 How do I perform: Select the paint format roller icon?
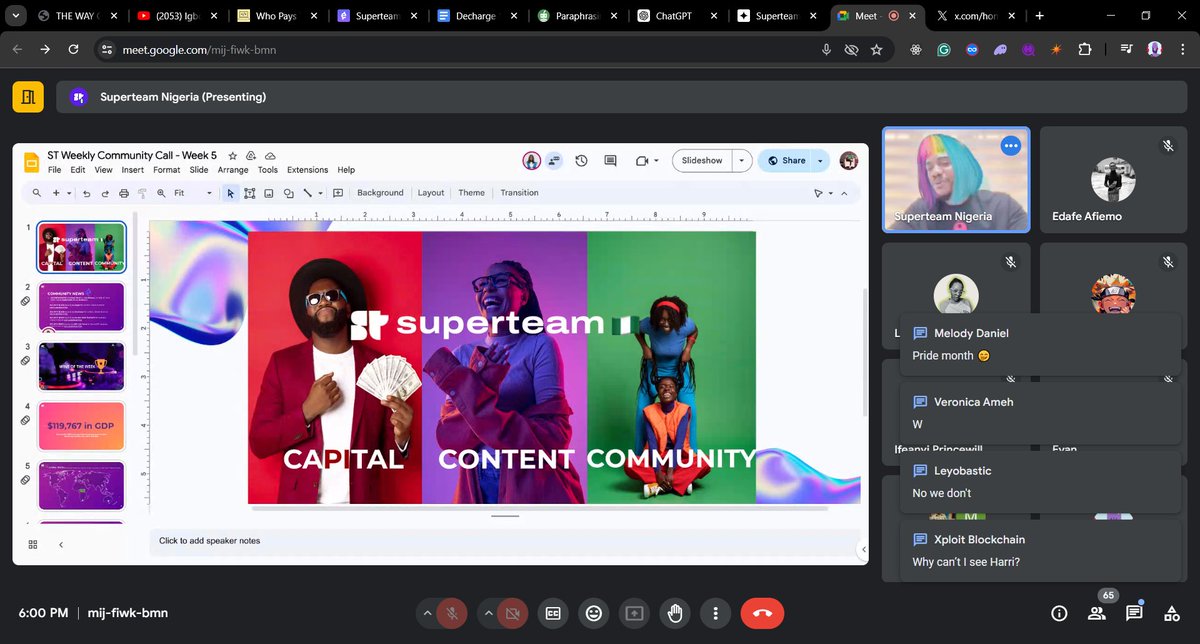pos(142,193)
